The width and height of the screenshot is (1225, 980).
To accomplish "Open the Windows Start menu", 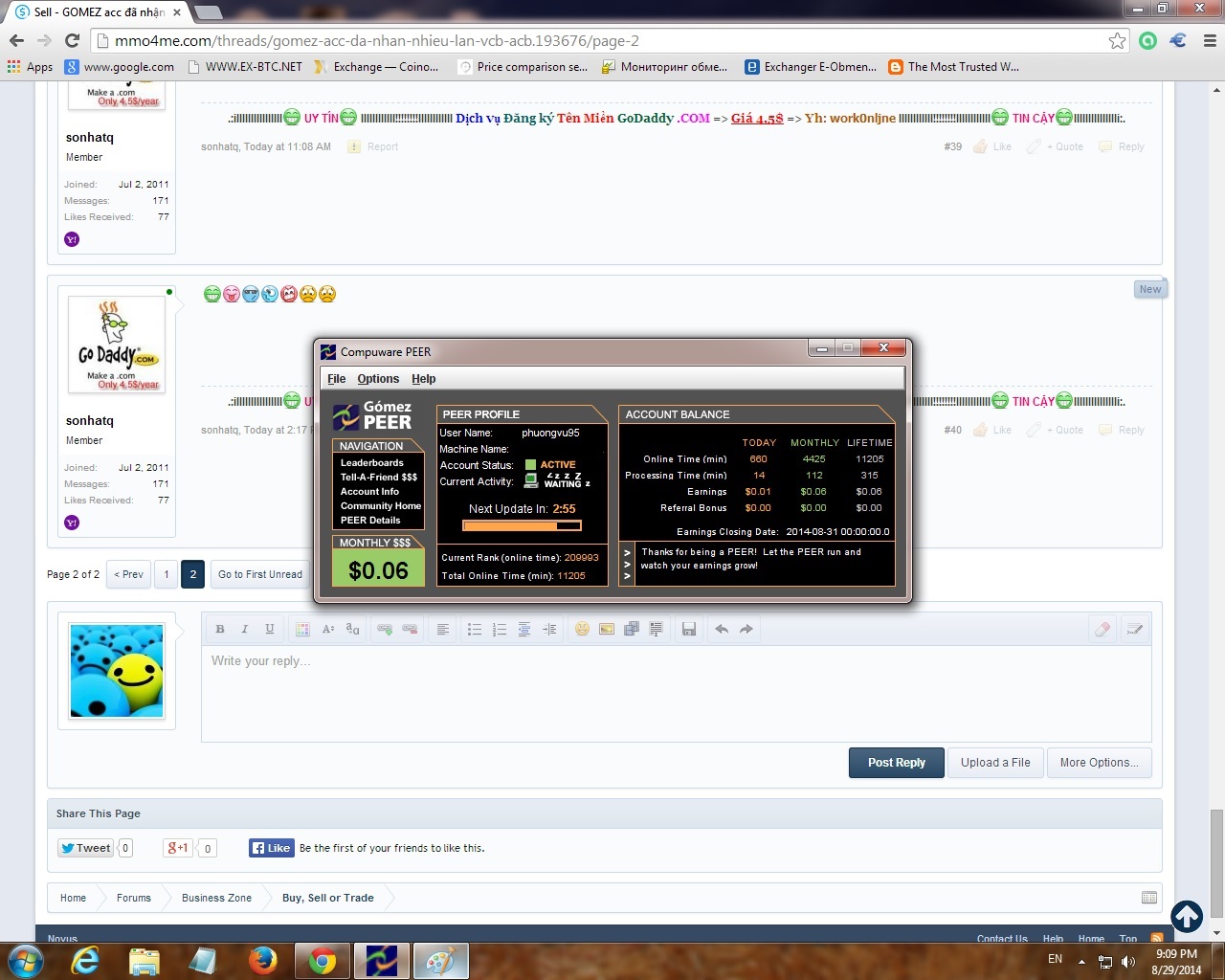I will coord(24,961).
